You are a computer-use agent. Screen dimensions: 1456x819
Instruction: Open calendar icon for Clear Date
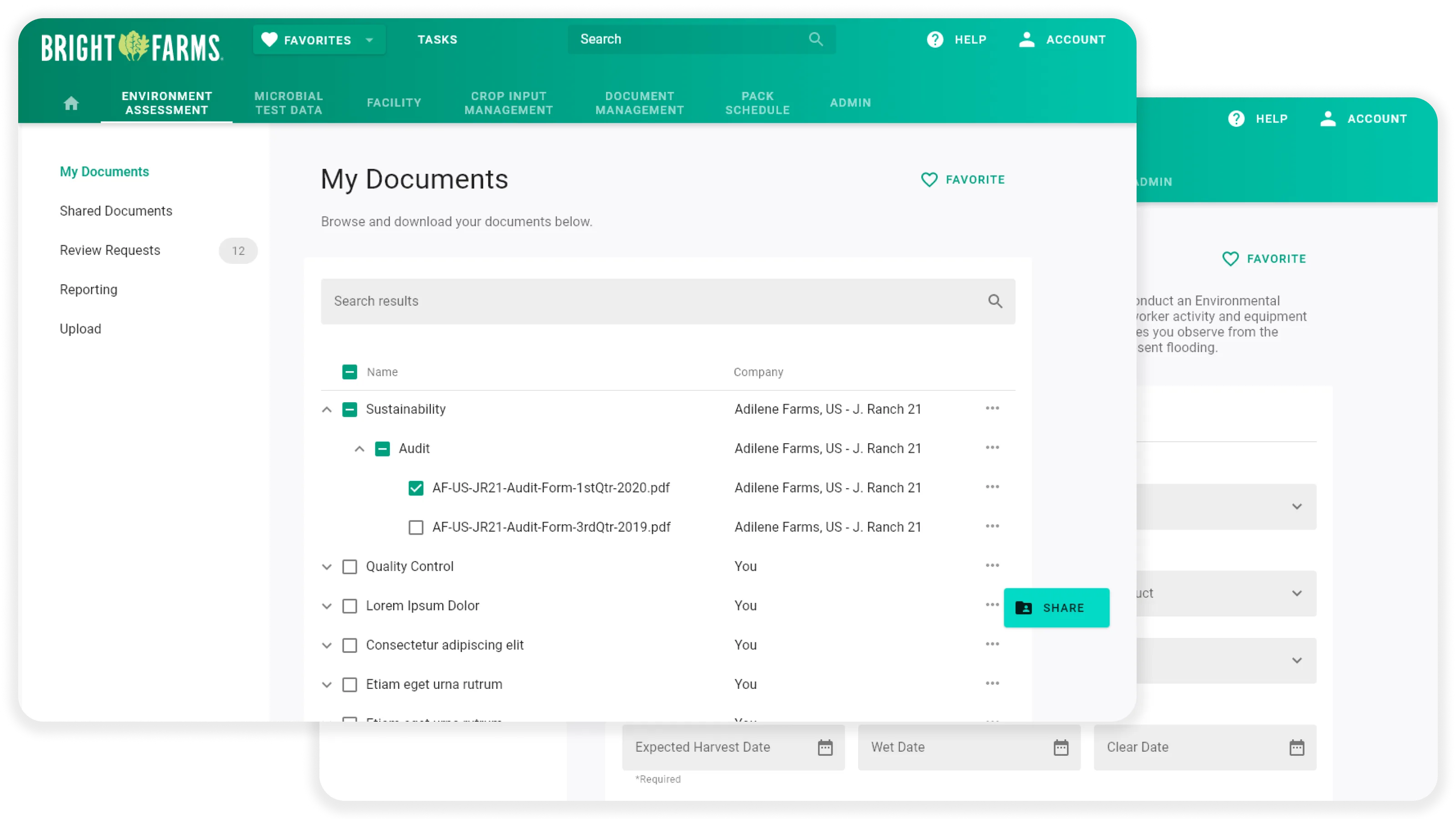coord(1297,747)
